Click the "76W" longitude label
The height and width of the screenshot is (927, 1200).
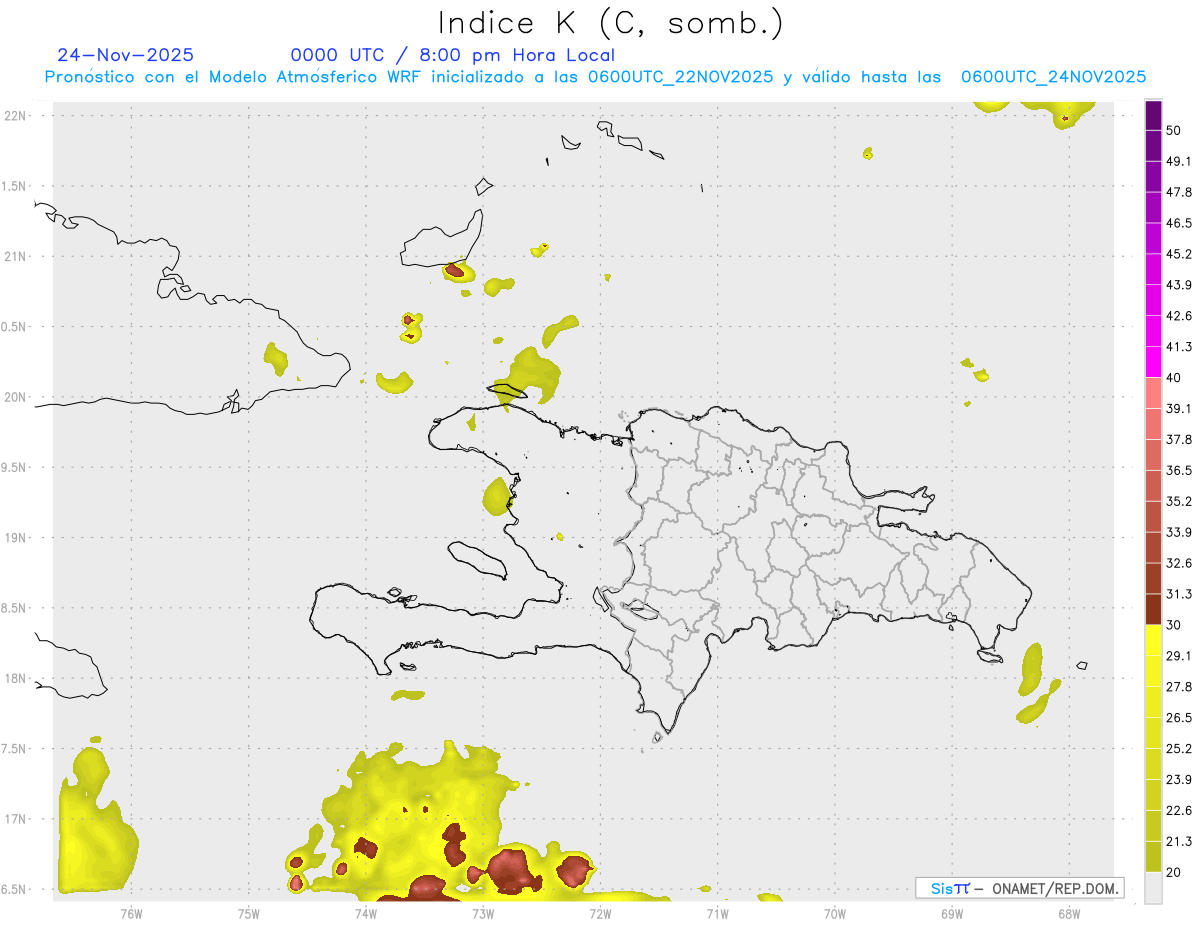(x=131, y=913)
